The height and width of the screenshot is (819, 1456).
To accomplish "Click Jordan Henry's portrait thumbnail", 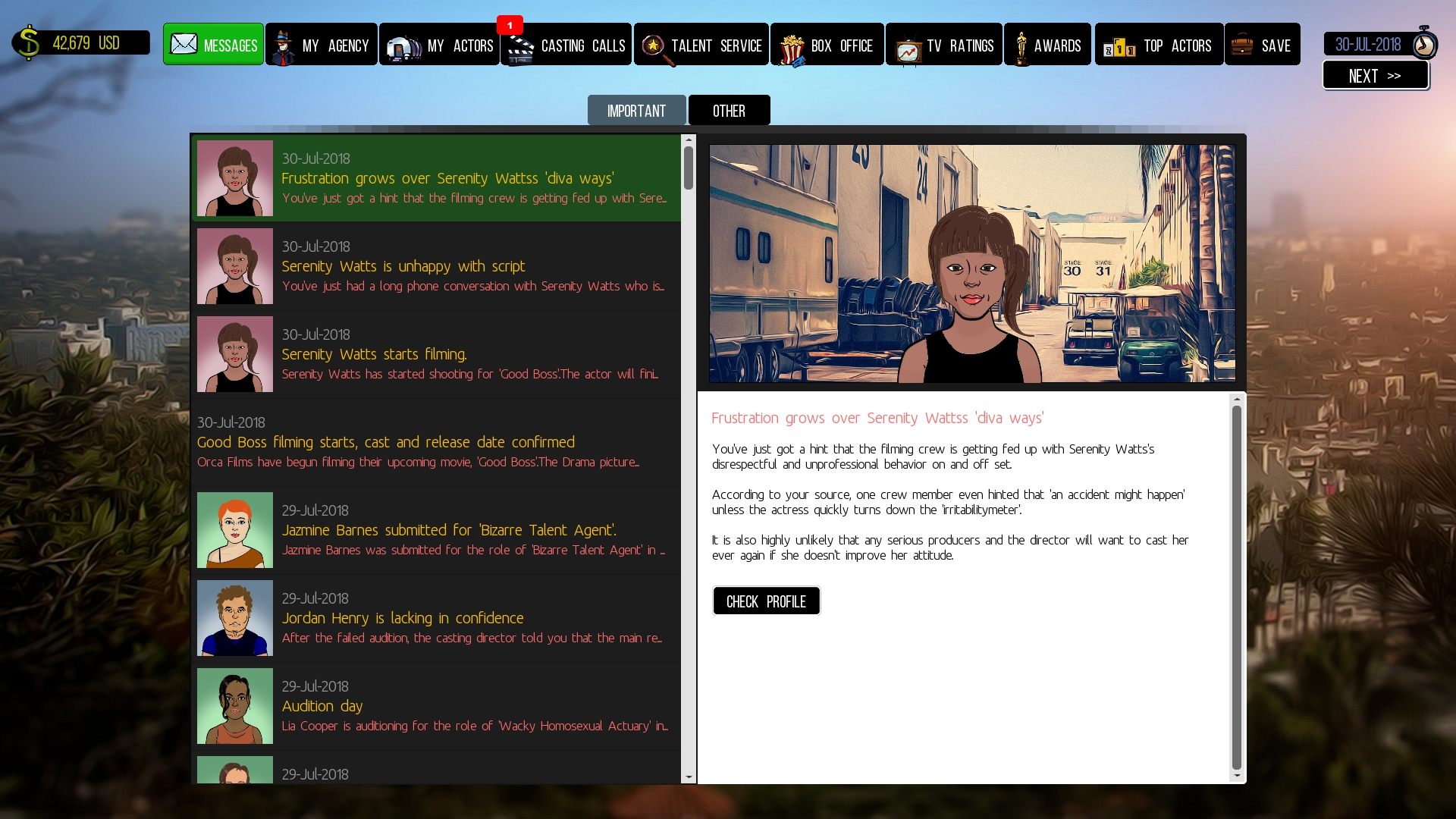I will [x=235, y=618].
